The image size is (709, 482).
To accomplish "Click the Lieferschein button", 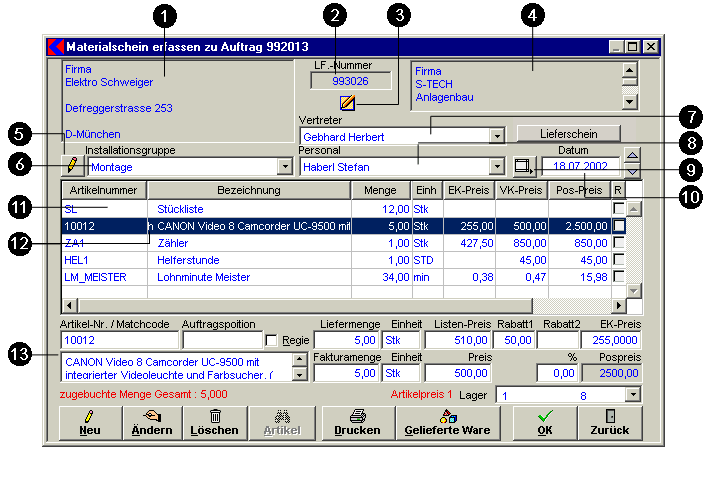I will [568, 133].
